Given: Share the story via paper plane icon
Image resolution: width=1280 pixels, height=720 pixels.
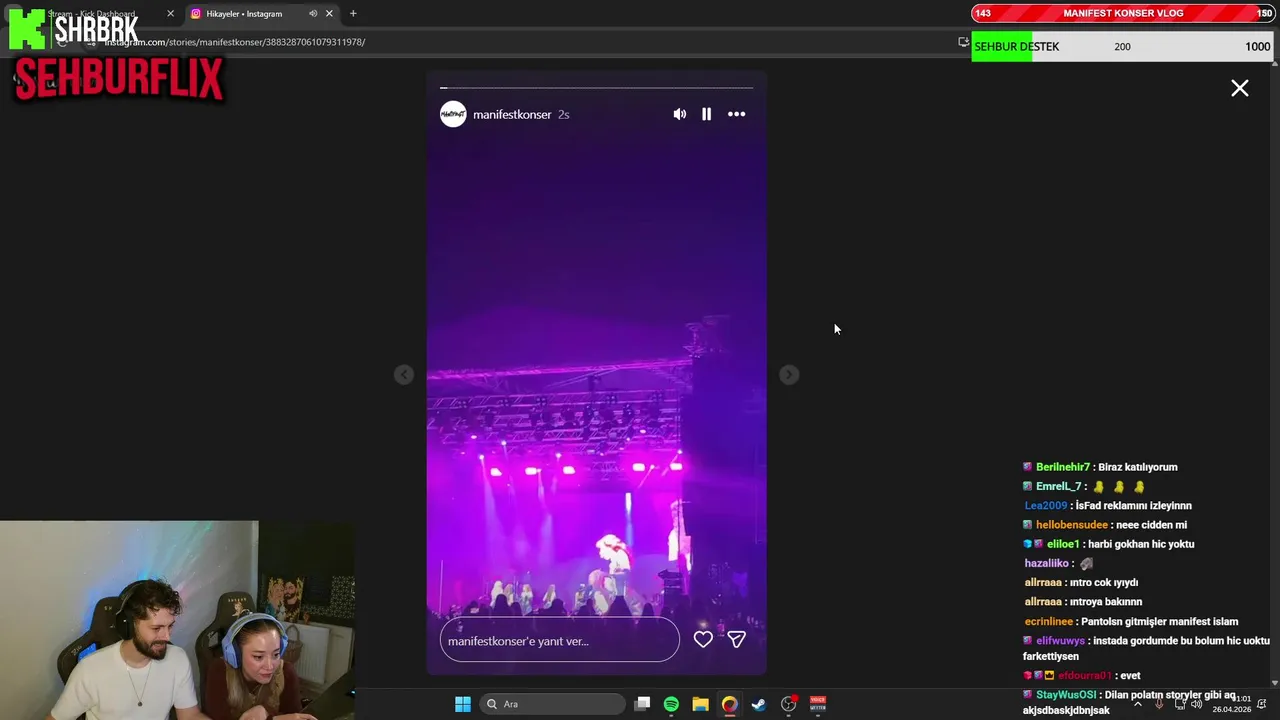Looking at the screenshot, I should point(736,639).
